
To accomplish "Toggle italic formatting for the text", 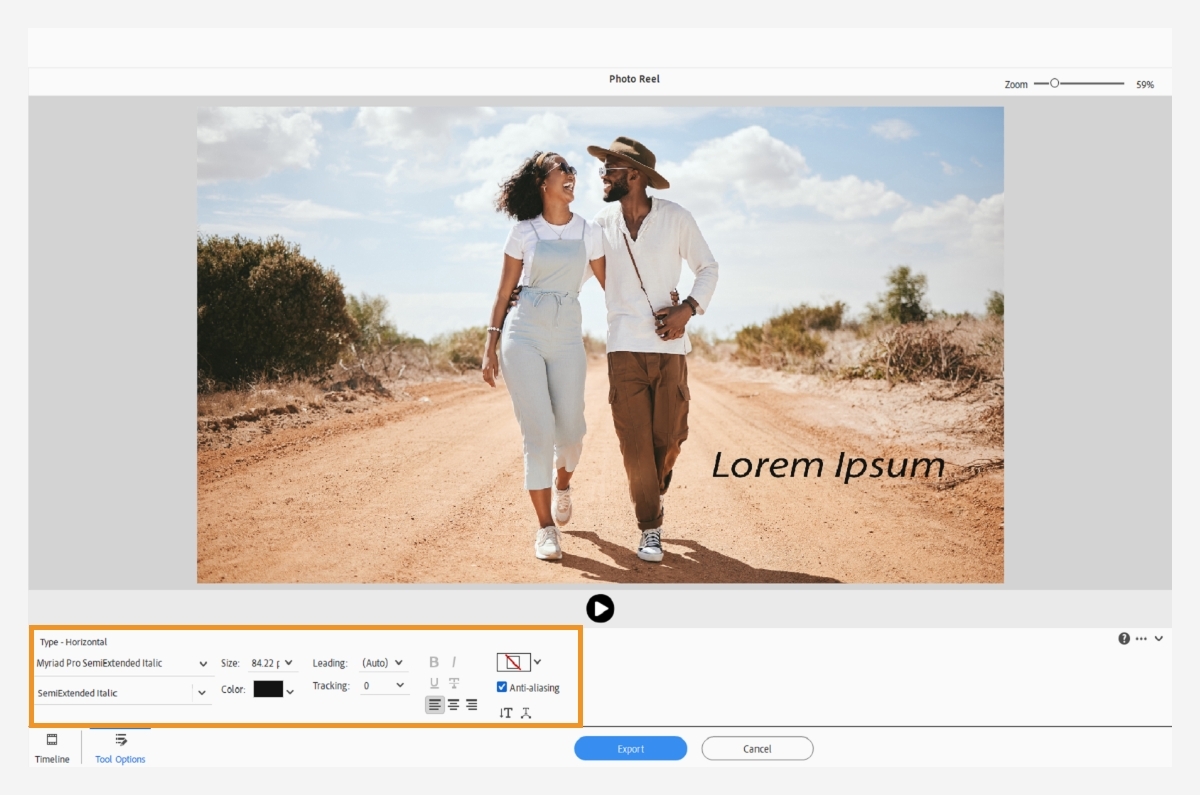I will click(453, 661).
